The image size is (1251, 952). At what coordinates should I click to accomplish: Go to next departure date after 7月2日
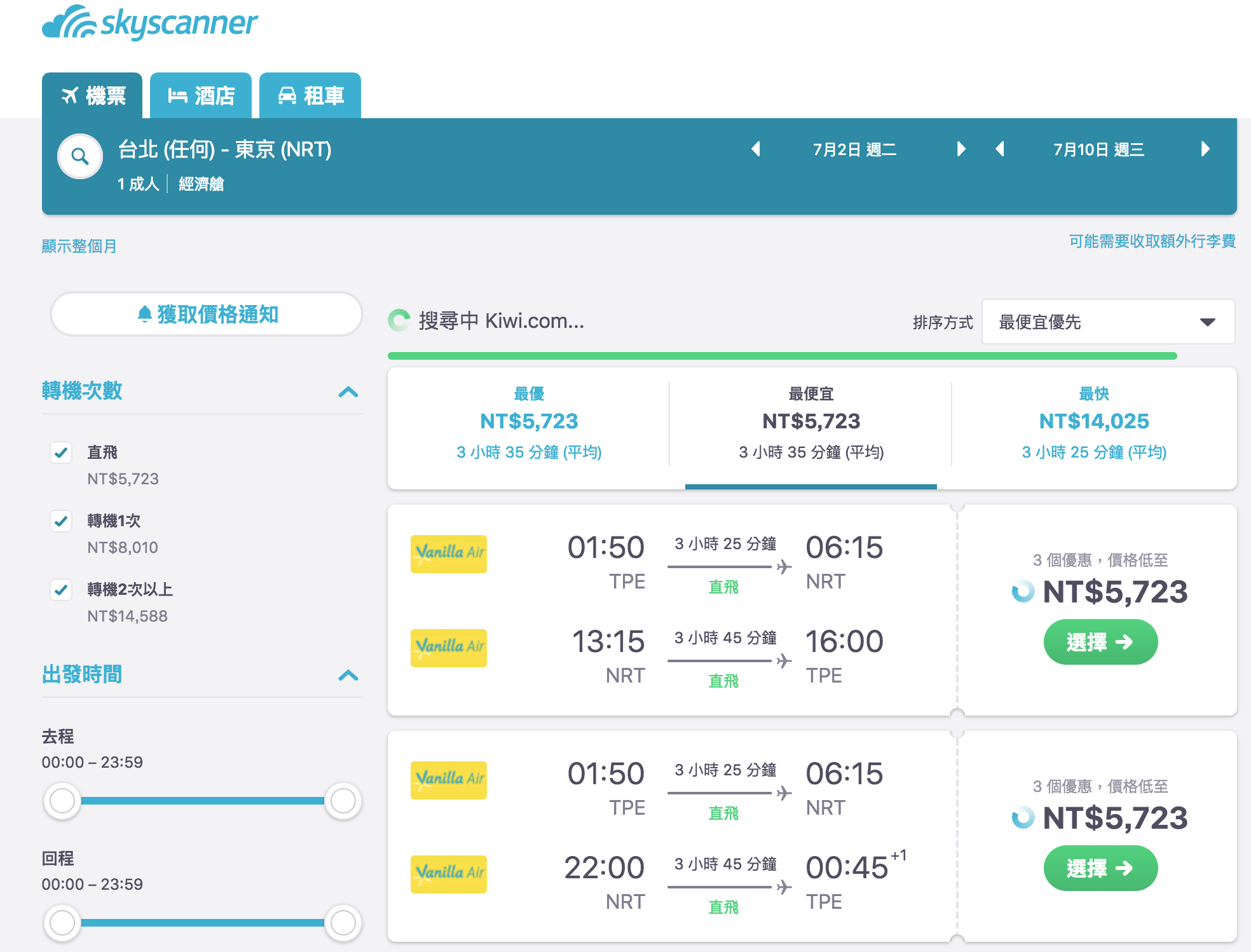pos(961,149)
